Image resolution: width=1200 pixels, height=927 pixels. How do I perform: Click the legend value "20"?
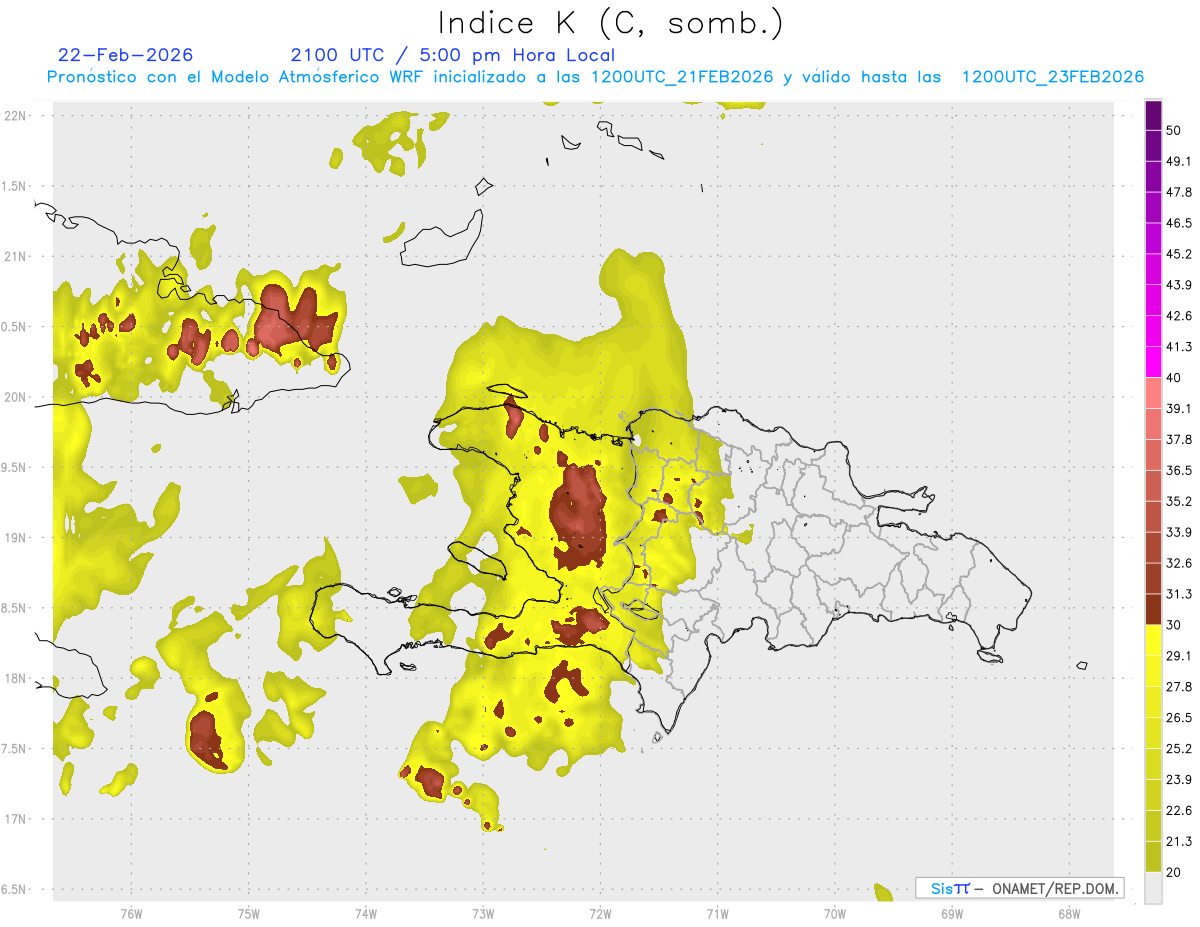pyautogui.click(x=1173, y=873)
